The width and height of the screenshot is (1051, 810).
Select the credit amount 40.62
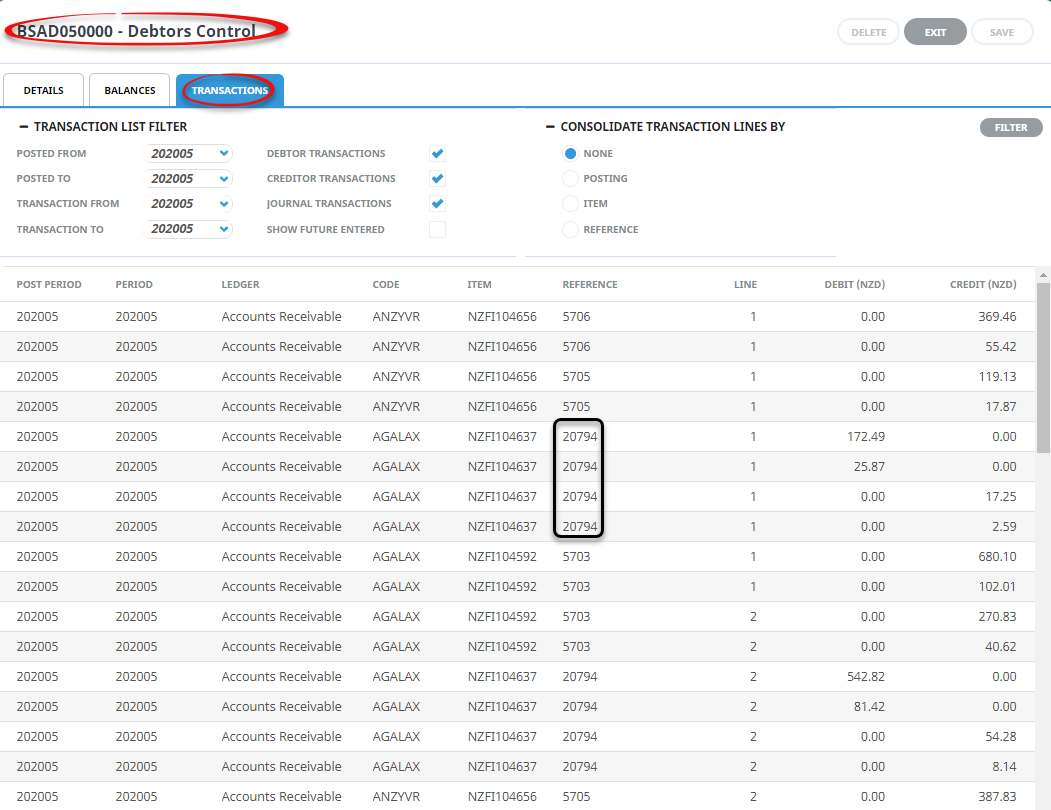(1001, 646)
